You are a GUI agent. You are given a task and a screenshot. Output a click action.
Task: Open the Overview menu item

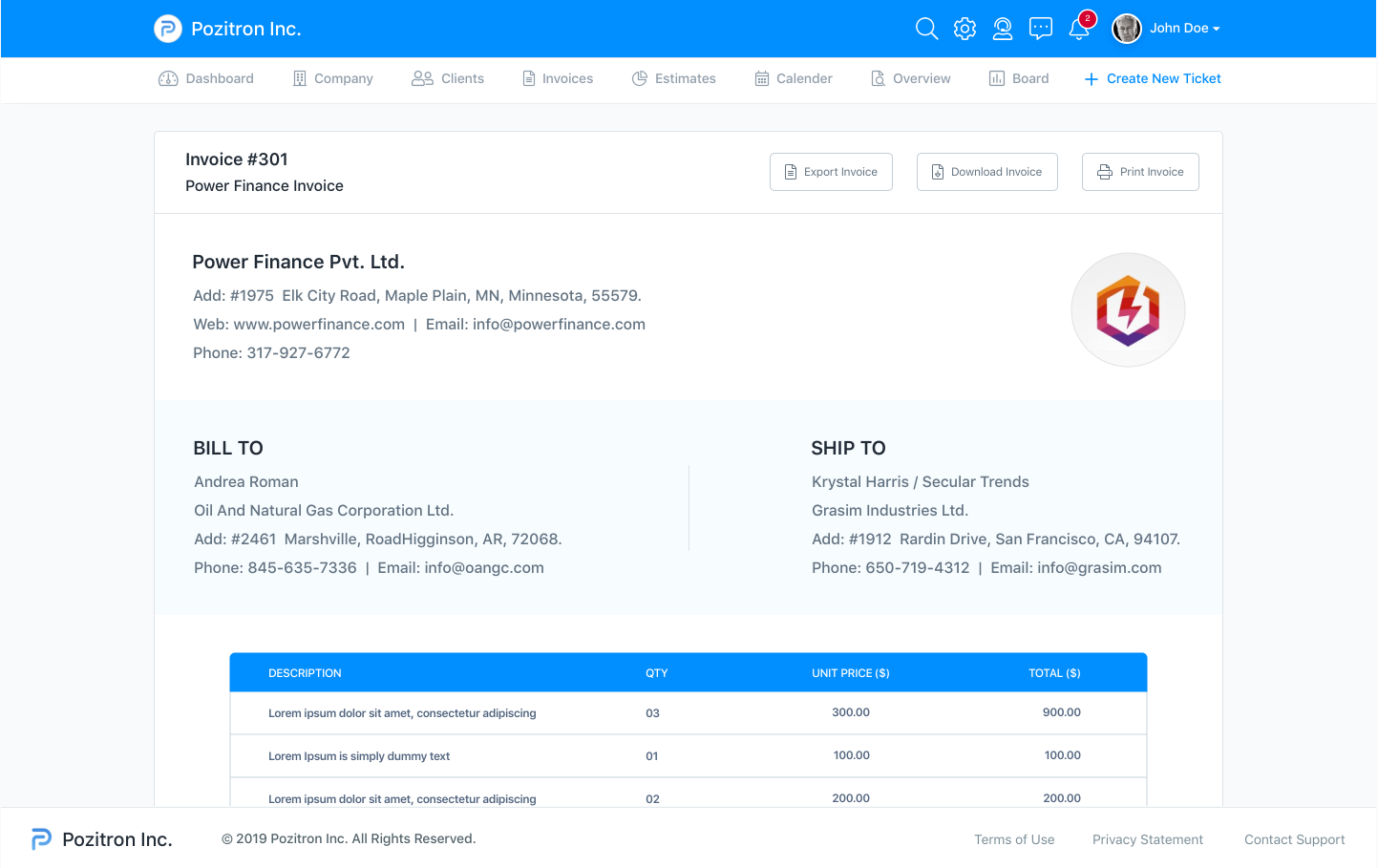(x=911, y=78)
